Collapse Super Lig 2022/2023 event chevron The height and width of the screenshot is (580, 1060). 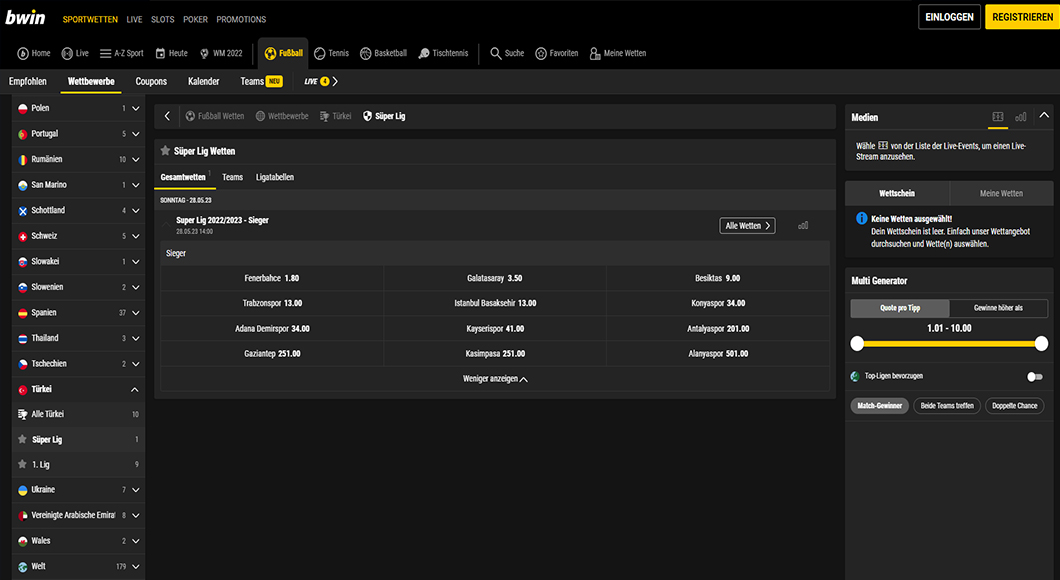click(166, 224)
